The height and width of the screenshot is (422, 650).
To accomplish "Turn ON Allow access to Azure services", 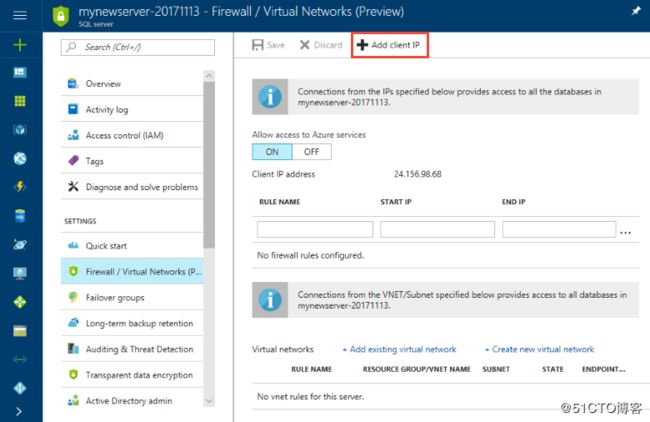I will tap(272, 152).
